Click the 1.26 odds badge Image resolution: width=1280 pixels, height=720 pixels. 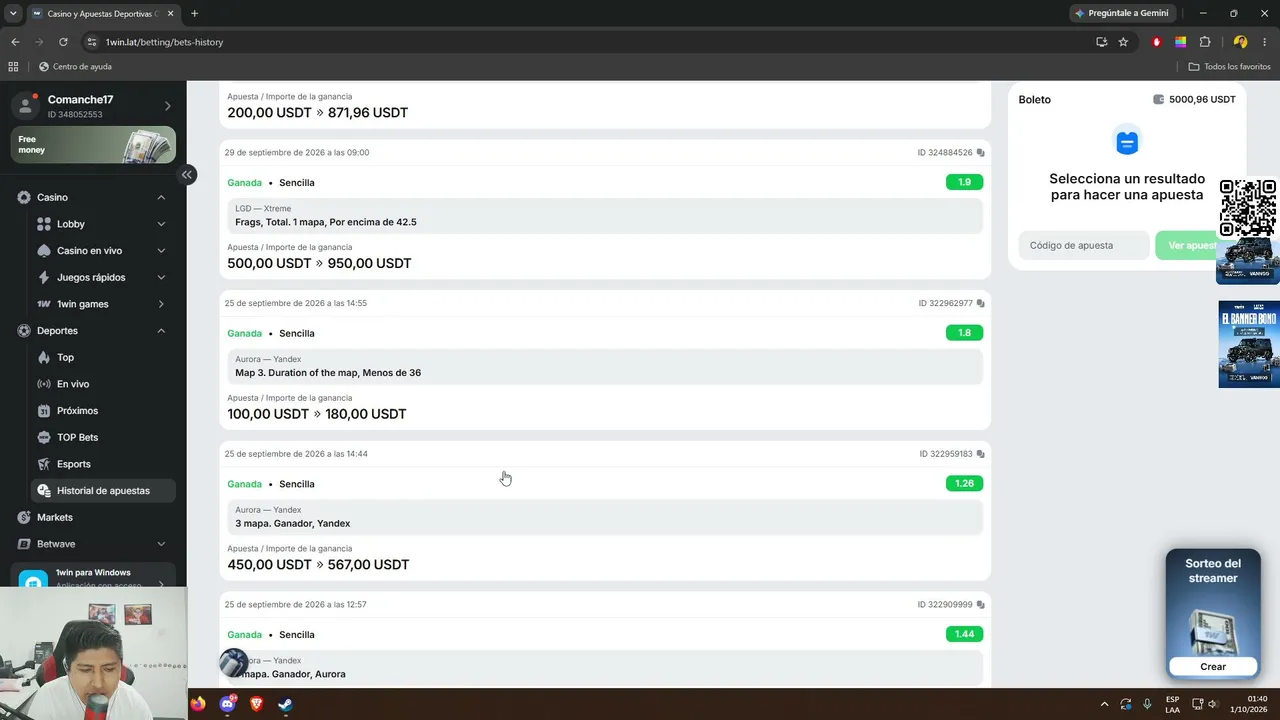point(964,483)
